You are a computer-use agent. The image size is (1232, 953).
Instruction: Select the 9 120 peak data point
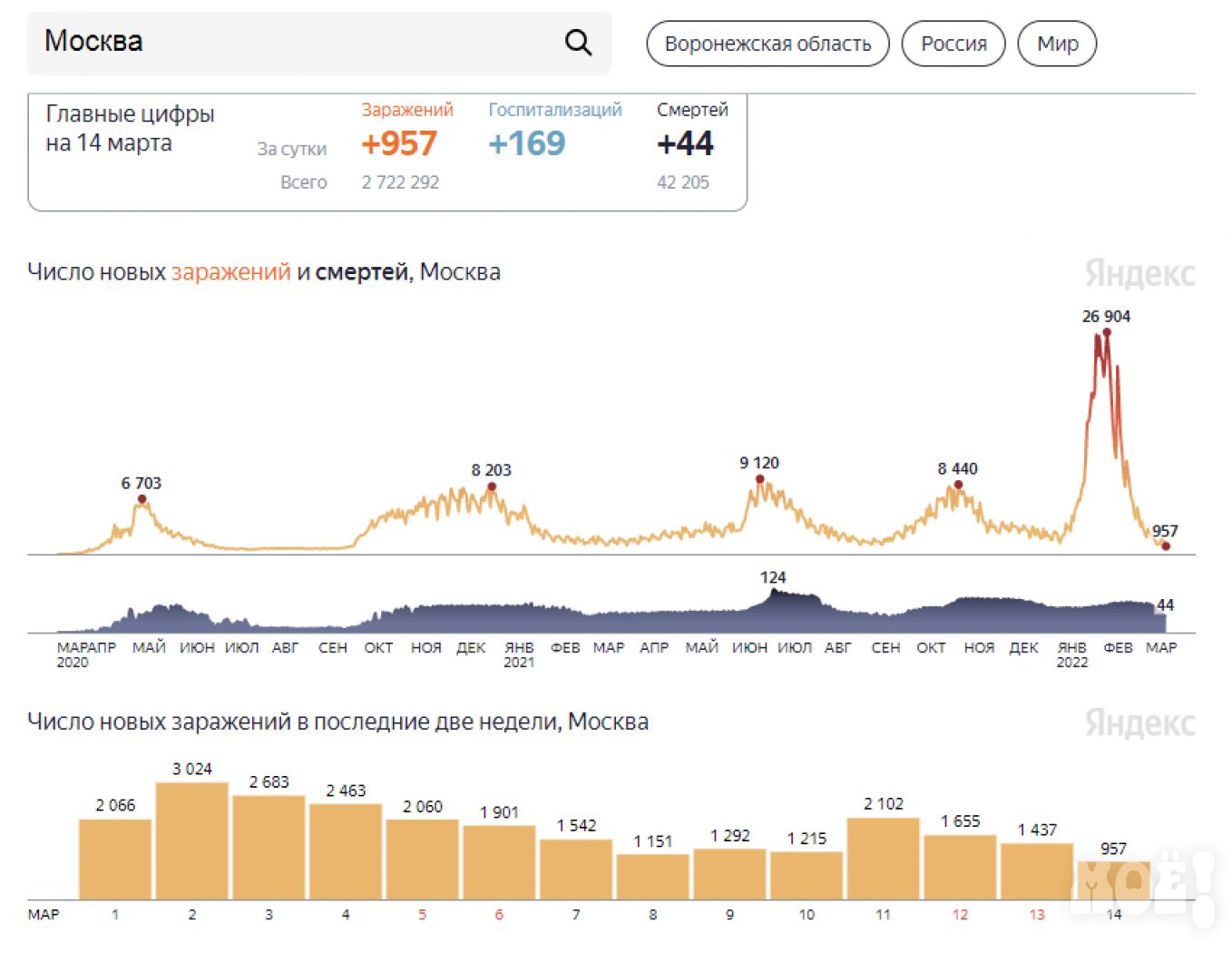759,479
